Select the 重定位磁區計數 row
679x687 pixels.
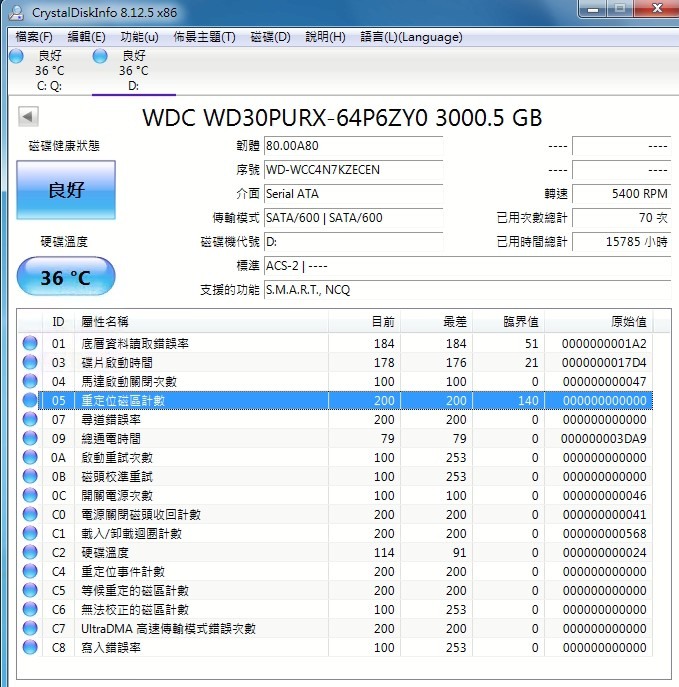point(335,400)
